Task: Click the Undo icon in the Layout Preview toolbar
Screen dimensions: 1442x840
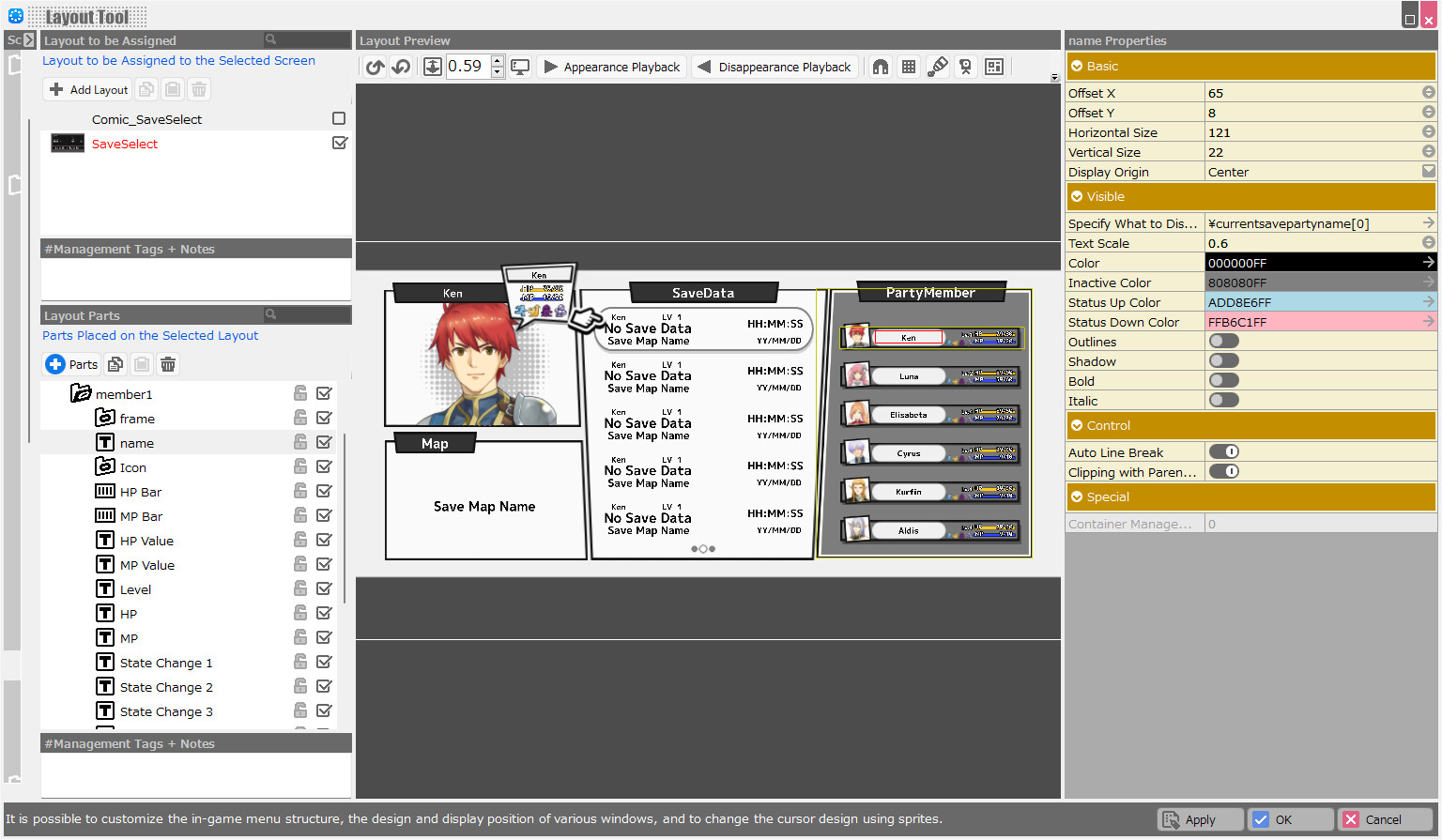Action: [x=375, y=66]
